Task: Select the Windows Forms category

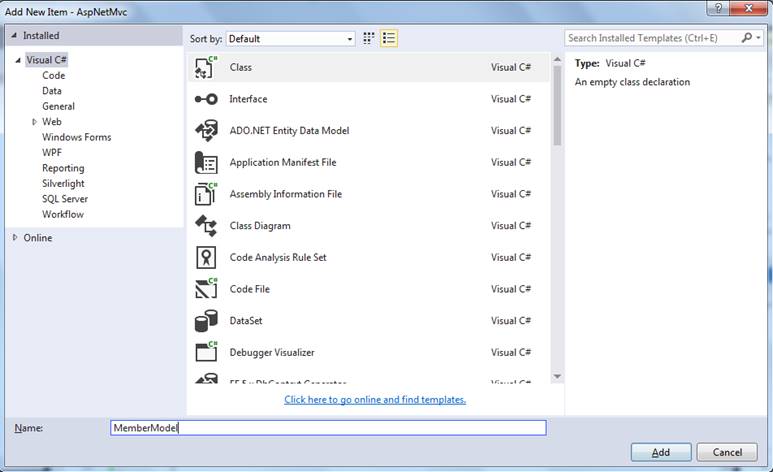Action: [x=76, y=137]
